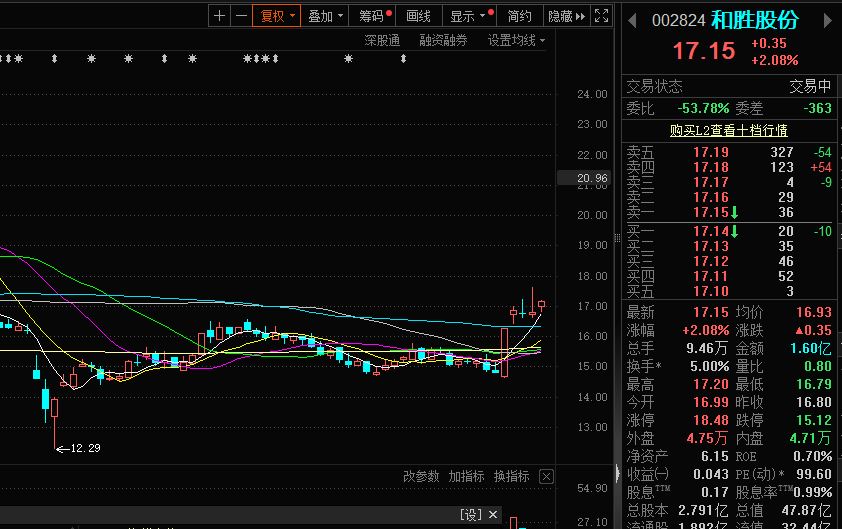Screen dimensions: 842x529
Task: Click stock code 002824
Action: click(x=678, y=20)
